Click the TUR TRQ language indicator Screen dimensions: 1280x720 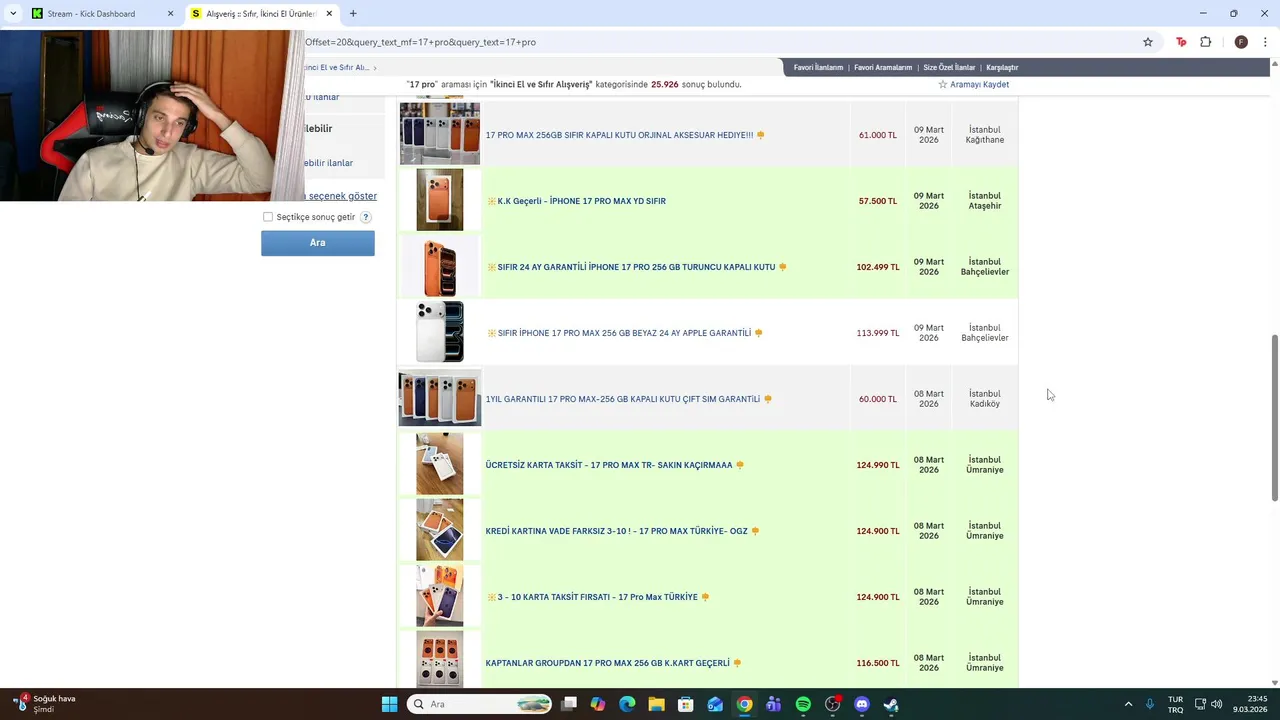coord(1176,704)
